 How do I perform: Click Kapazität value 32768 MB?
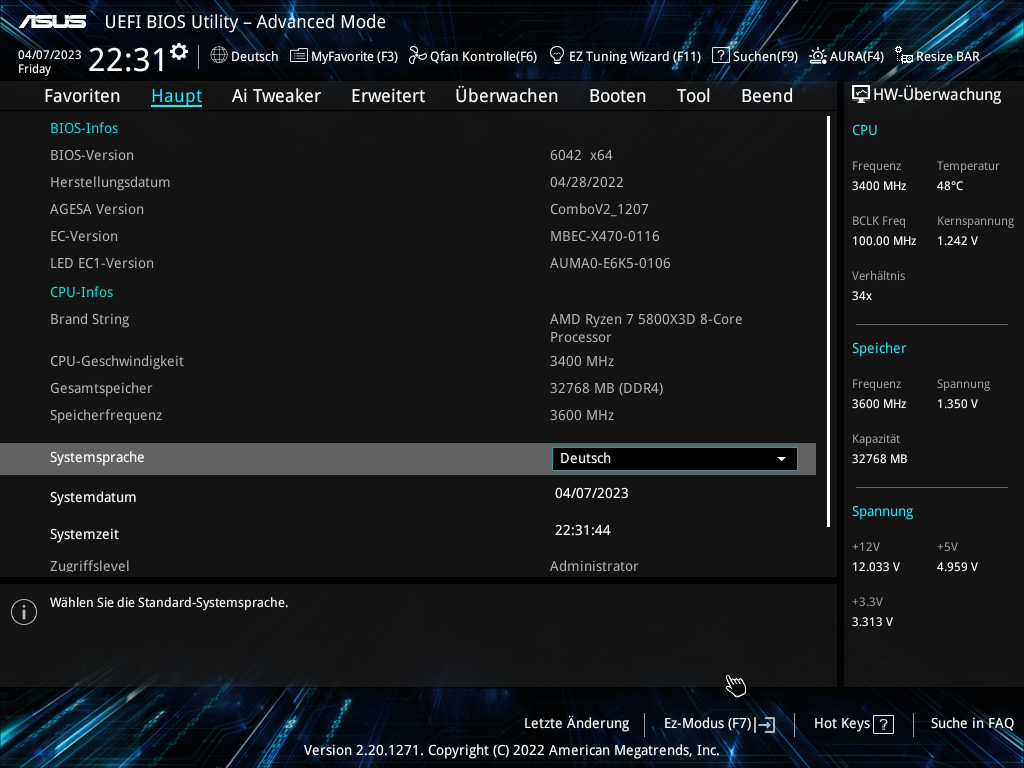tap(880, 459)
